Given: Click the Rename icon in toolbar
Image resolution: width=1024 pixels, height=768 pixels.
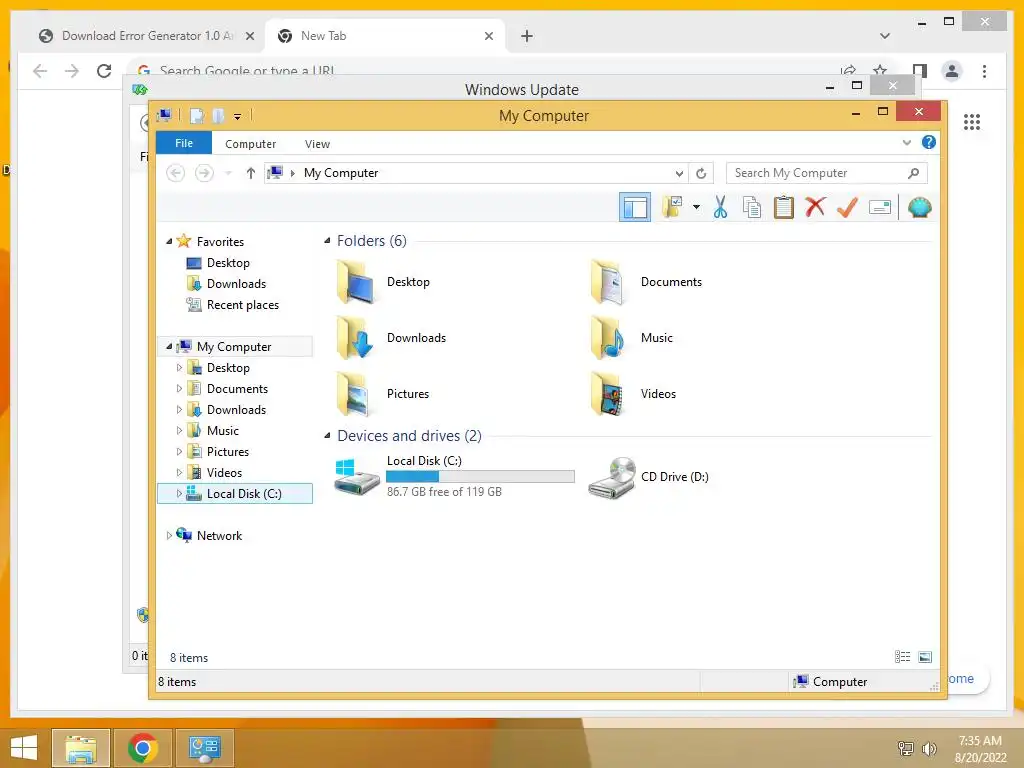Looking at the screenshot, I should tap(880, 208).
